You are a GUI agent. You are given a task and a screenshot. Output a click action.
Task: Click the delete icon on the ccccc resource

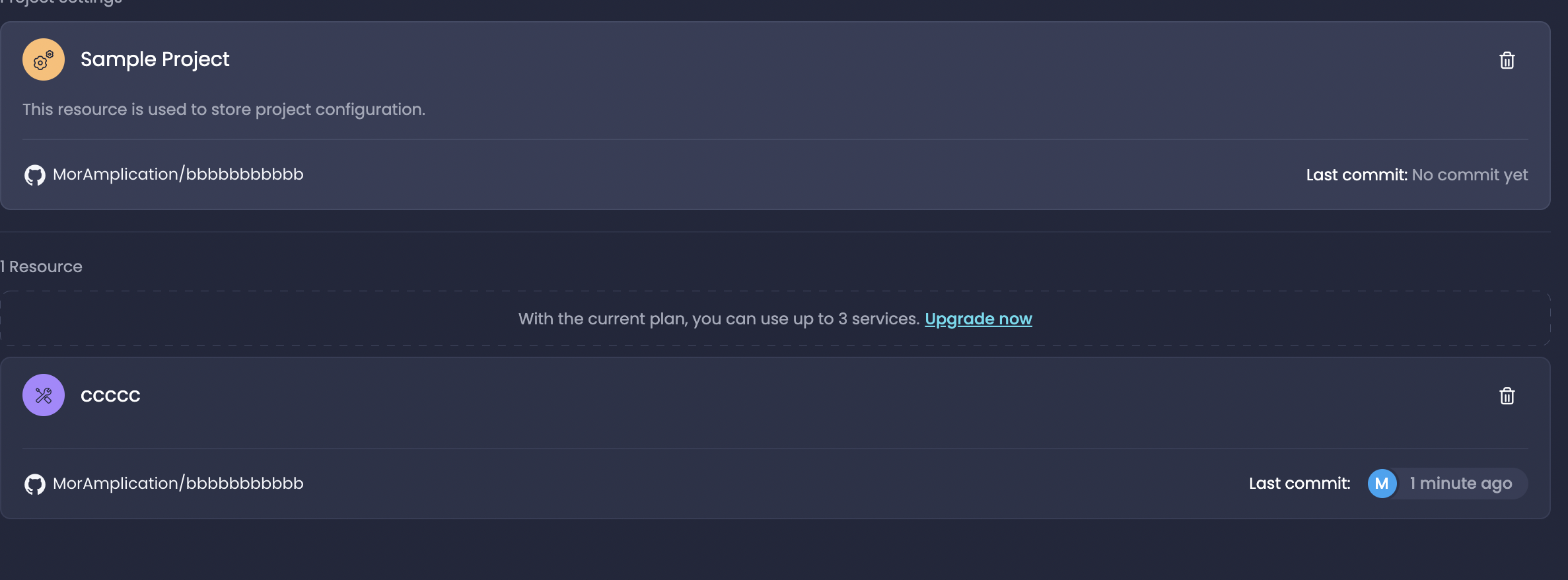pos(1507,395)
